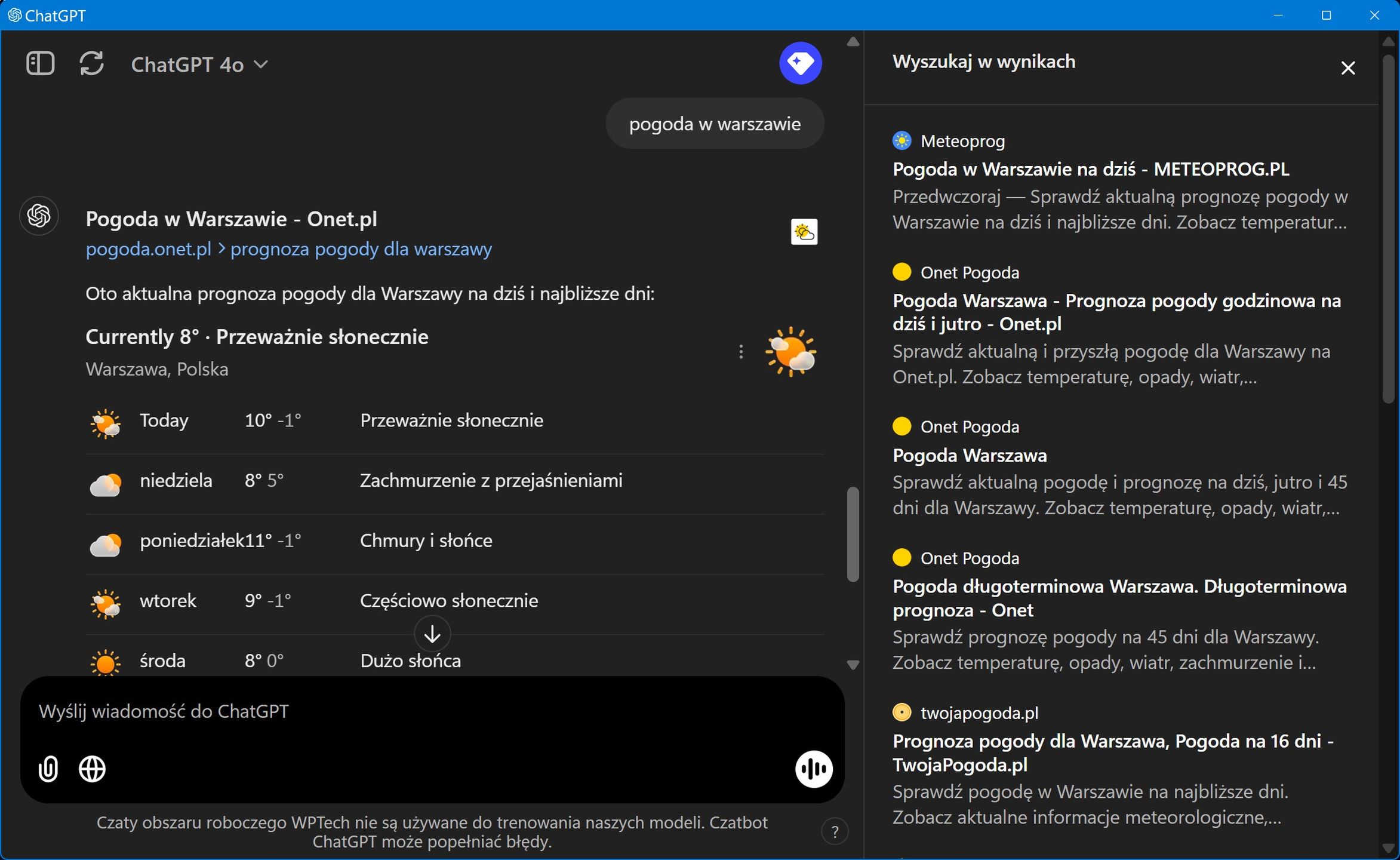Click the chat pane scrollbar thumb
The height and width of the screenshot is (860, 1400).
pyautogui.click(x=853, y=535)
